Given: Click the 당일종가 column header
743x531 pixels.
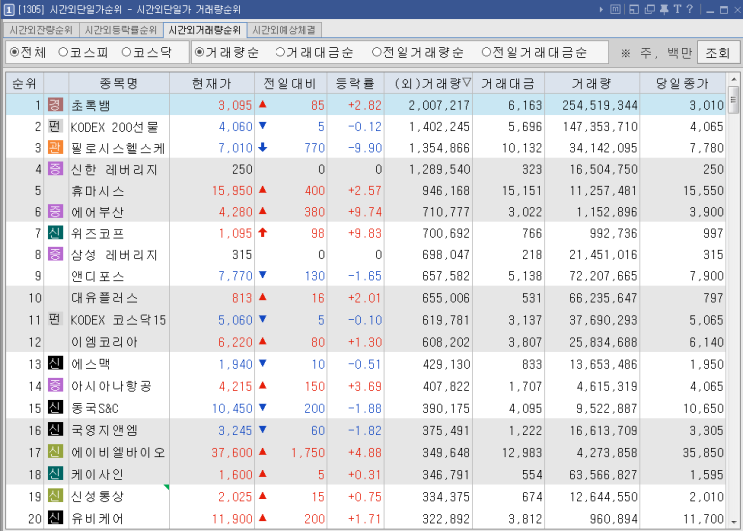Looking at the screenshot, I should (x=682, y=83).
